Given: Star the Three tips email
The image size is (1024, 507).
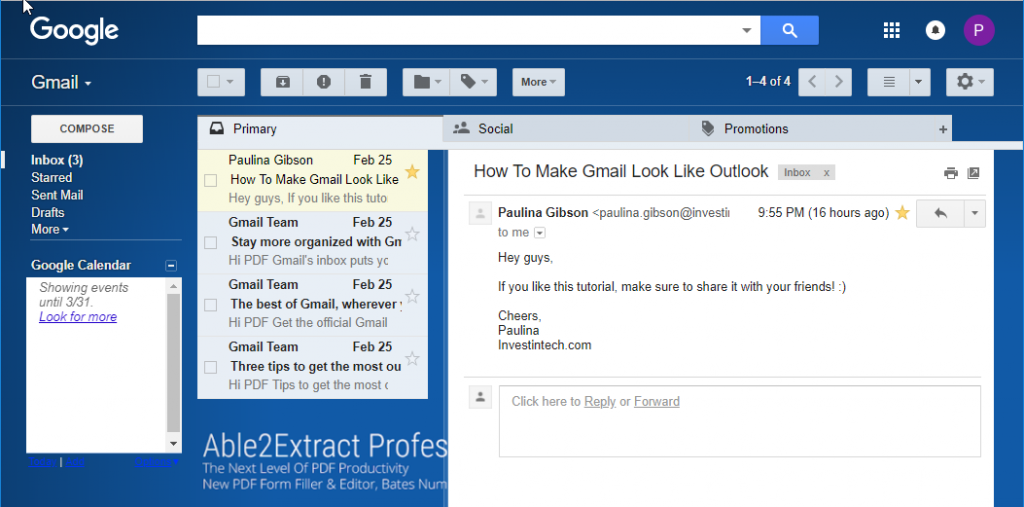Looking at the screenshot, I should [x=412, y=359].
